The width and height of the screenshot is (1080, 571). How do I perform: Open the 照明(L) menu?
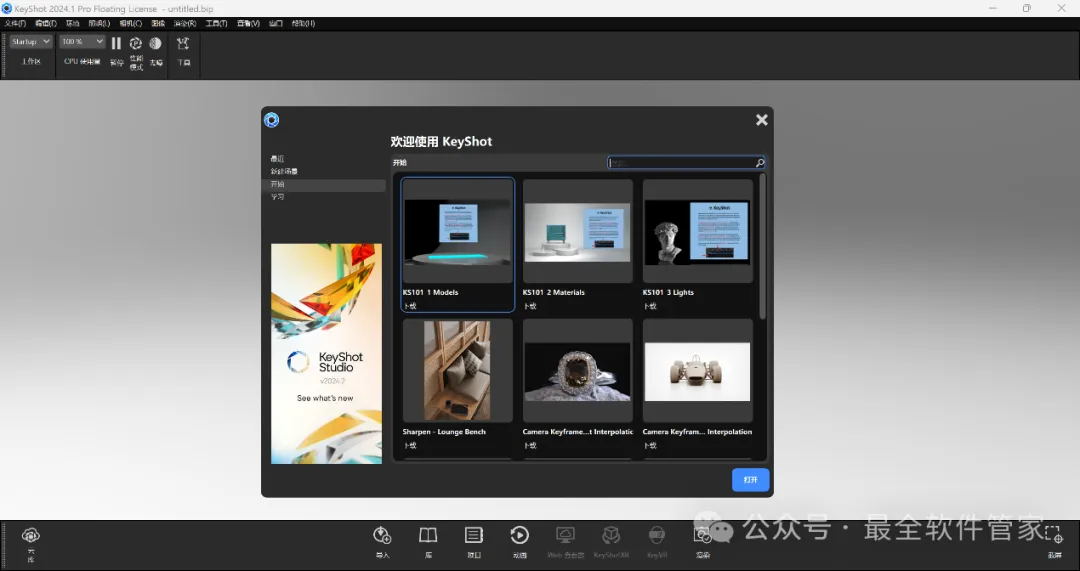(99, 23)
